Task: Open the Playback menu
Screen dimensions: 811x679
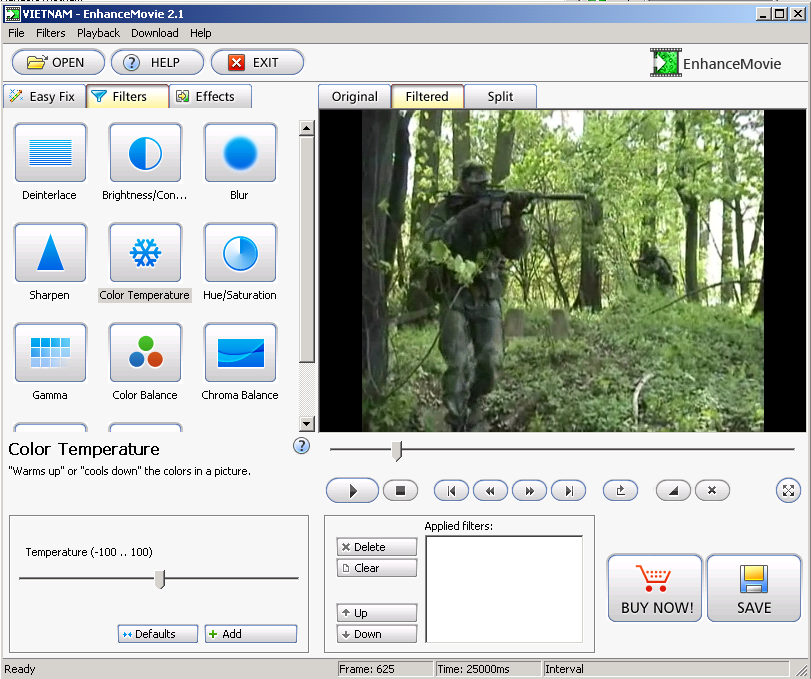Action: (98, 33)
